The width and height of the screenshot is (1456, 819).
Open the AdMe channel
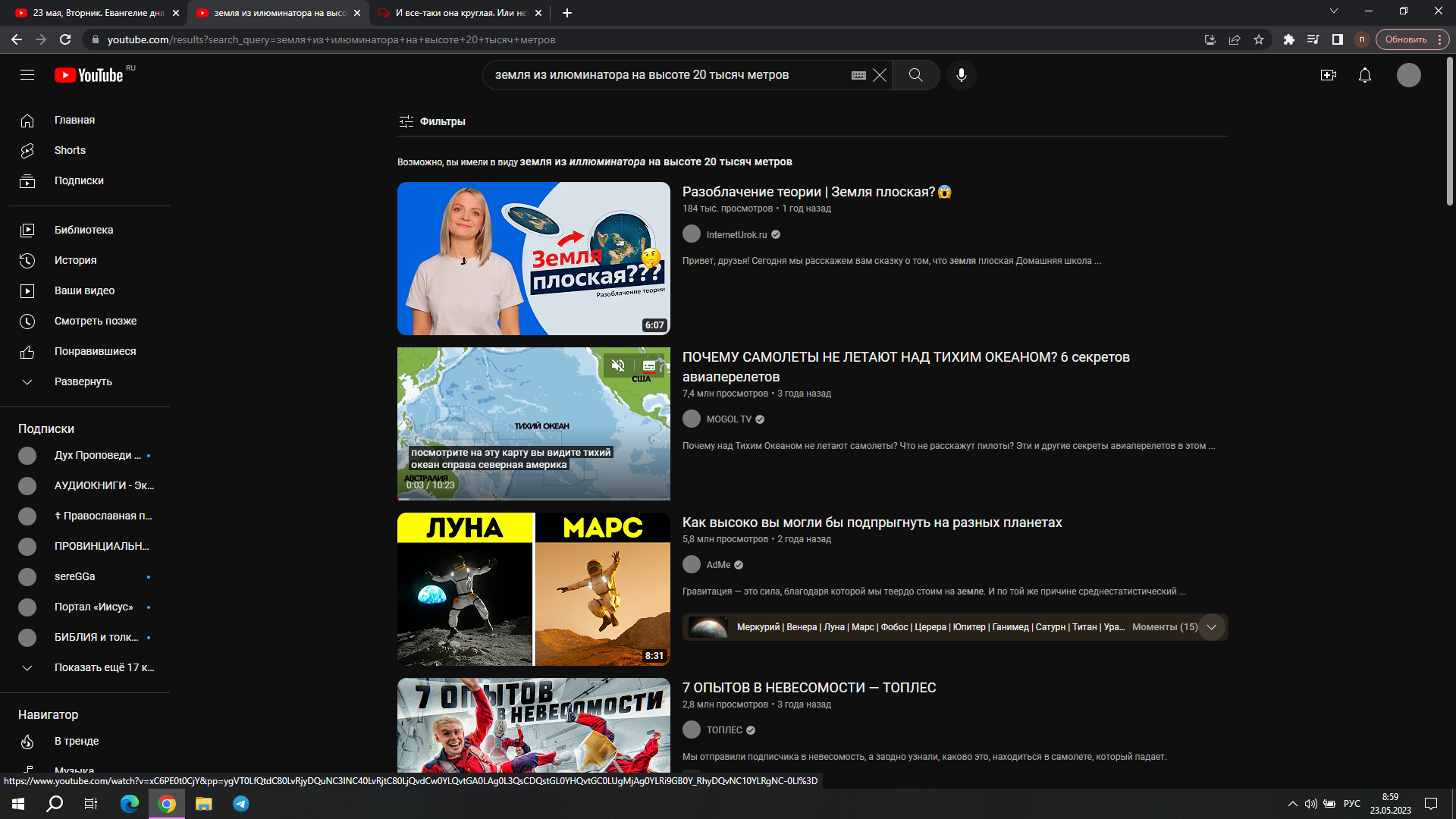(x=718, y=565)
